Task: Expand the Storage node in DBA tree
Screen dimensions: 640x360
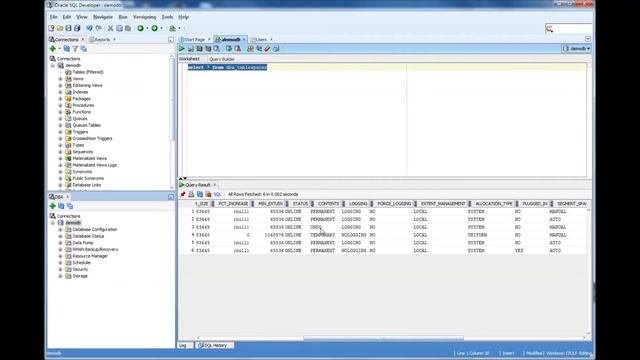Action: (x=60, y=276)
